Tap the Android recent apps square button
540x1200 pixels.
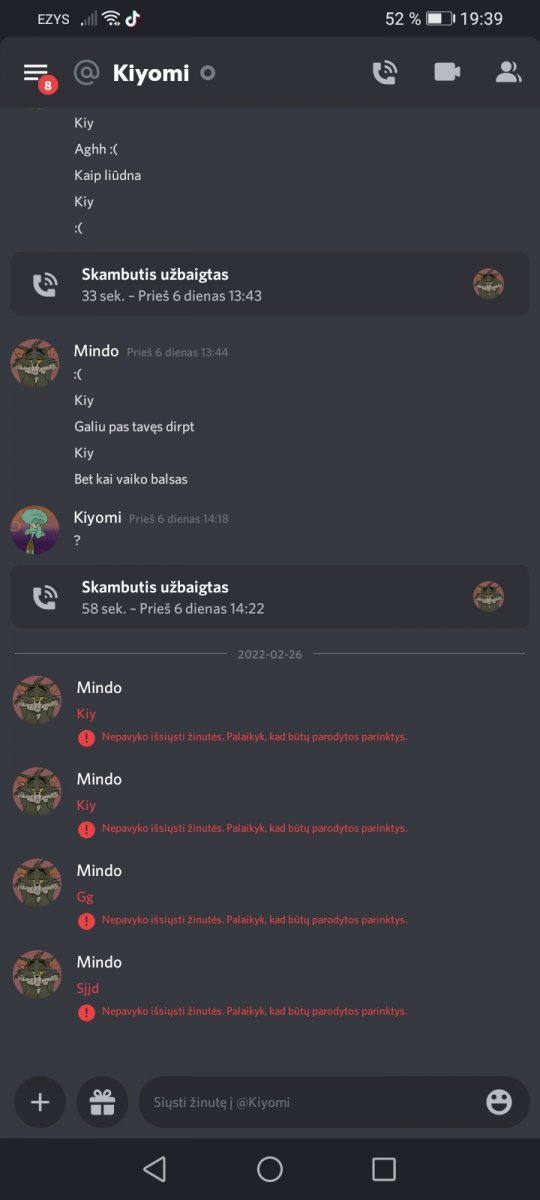pyautogui.click(x=384, y=1169)
